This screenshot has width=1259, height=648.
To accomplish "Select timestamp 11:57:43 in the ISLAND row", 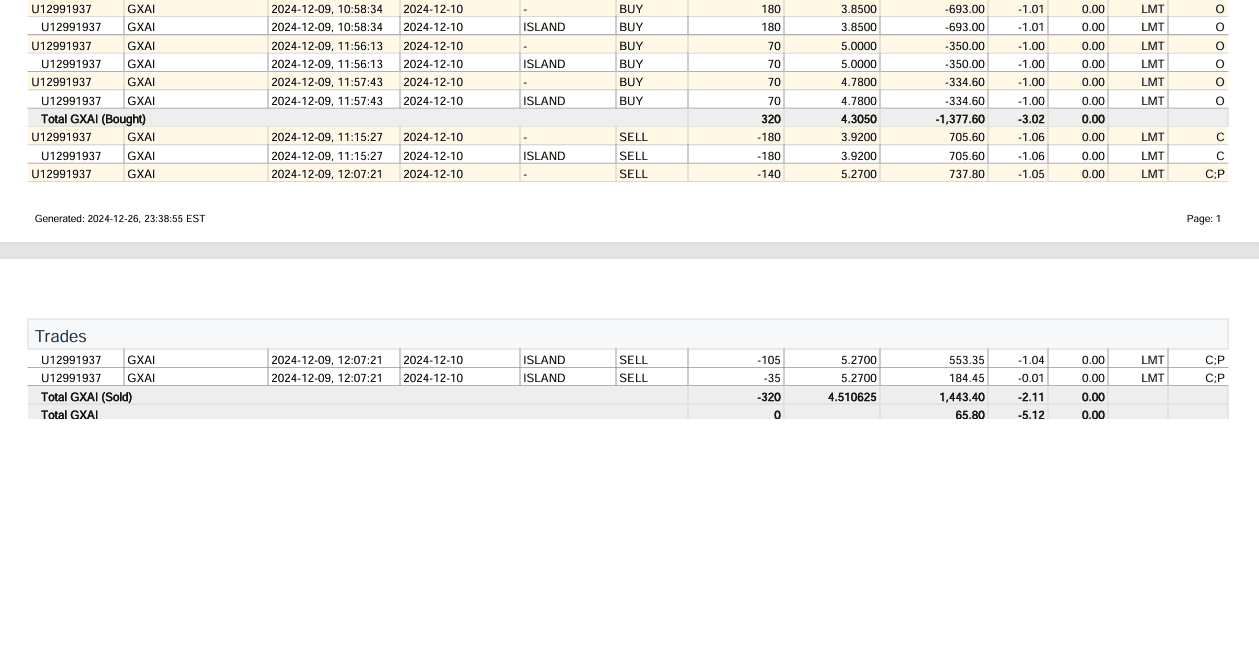I will [x=327, y=101].
